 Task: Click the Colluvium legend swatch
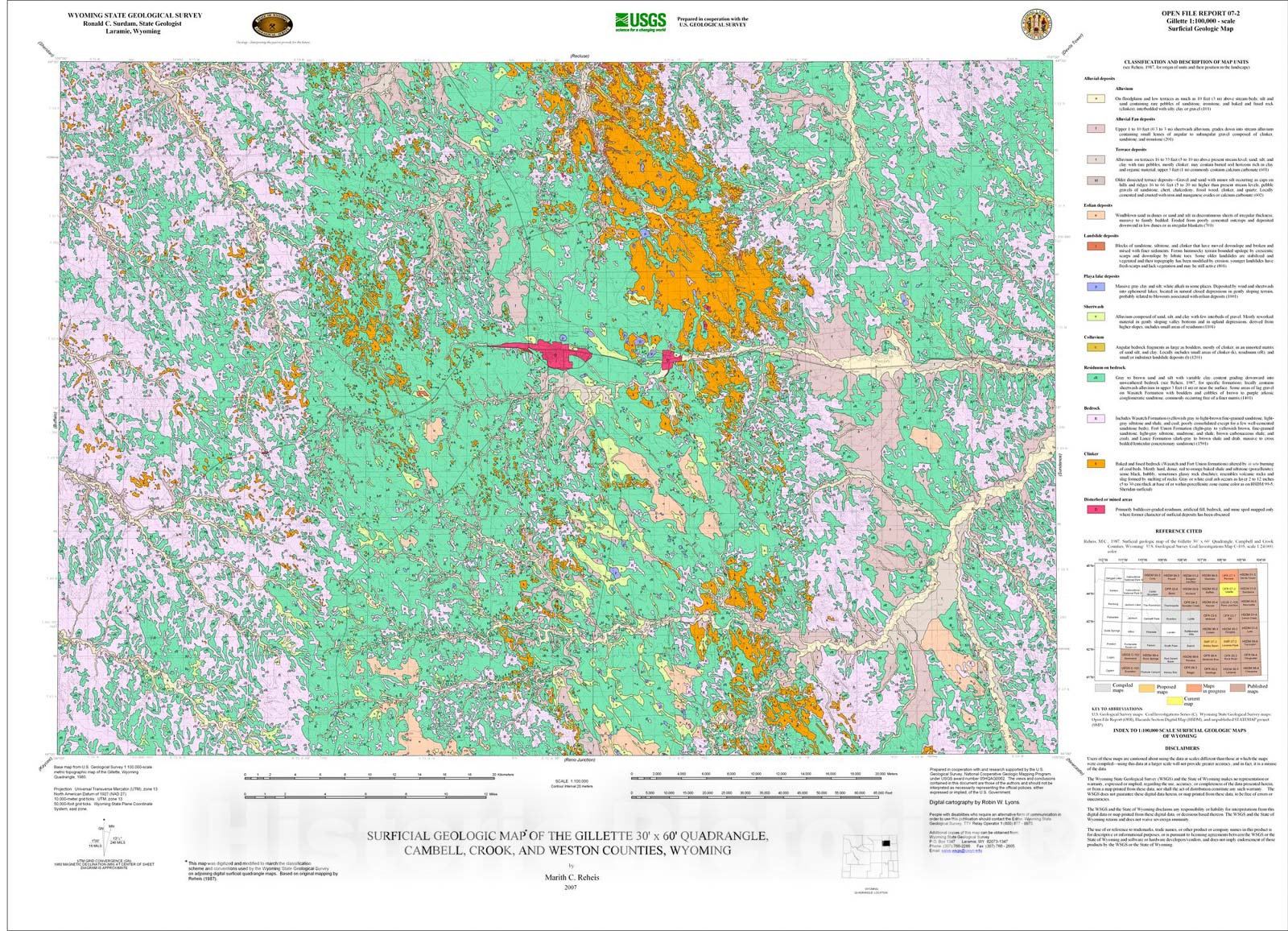click(1095, 348)
